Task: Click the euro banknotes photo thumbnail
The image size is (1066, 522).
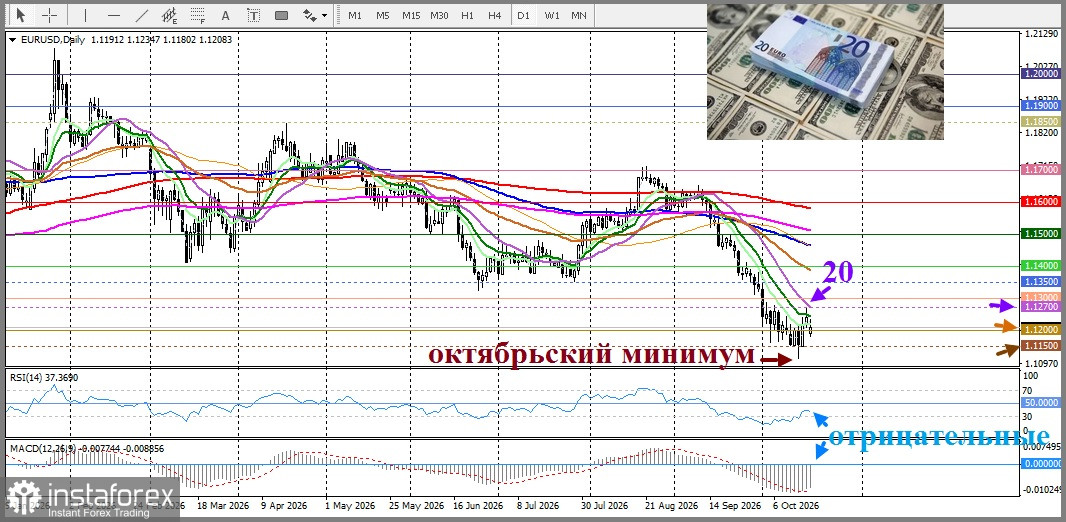Action: (x=825, y=72)
